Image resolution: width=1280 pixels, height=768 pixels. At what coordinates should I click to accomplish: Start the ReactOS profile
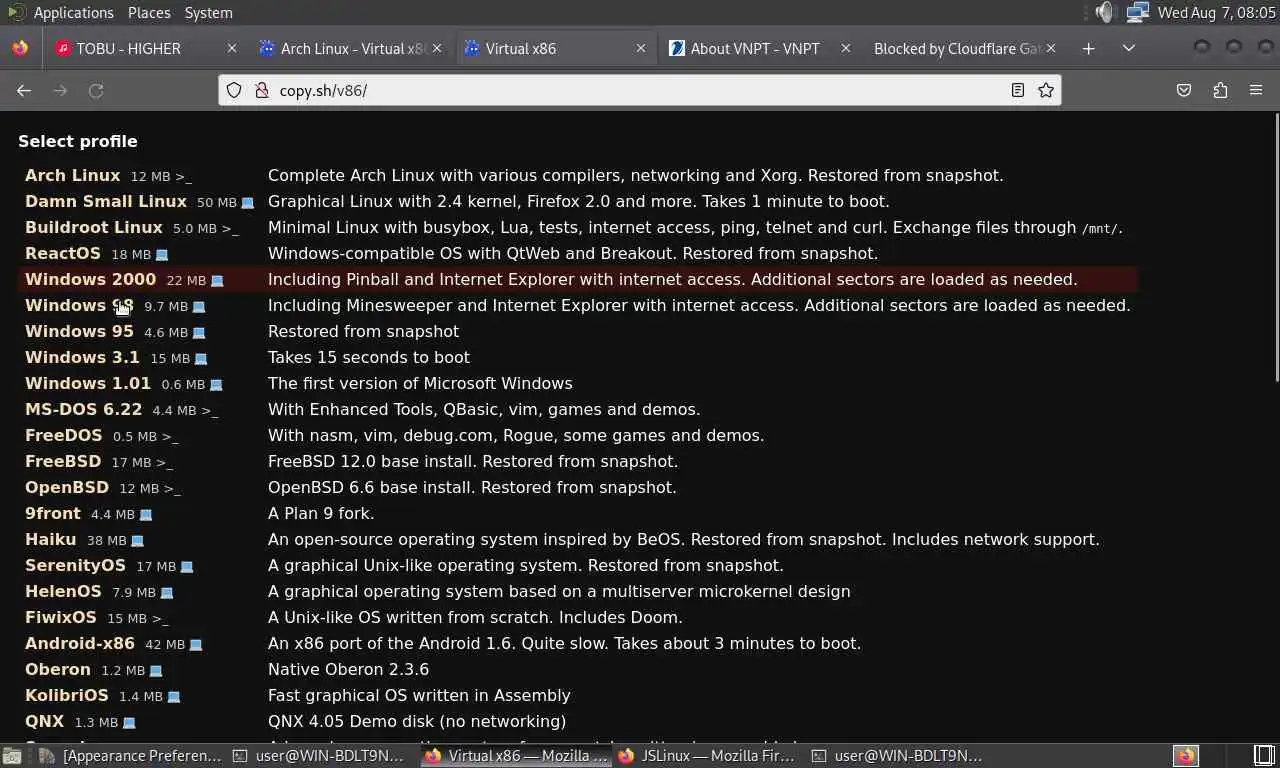[x=63, y=253]
